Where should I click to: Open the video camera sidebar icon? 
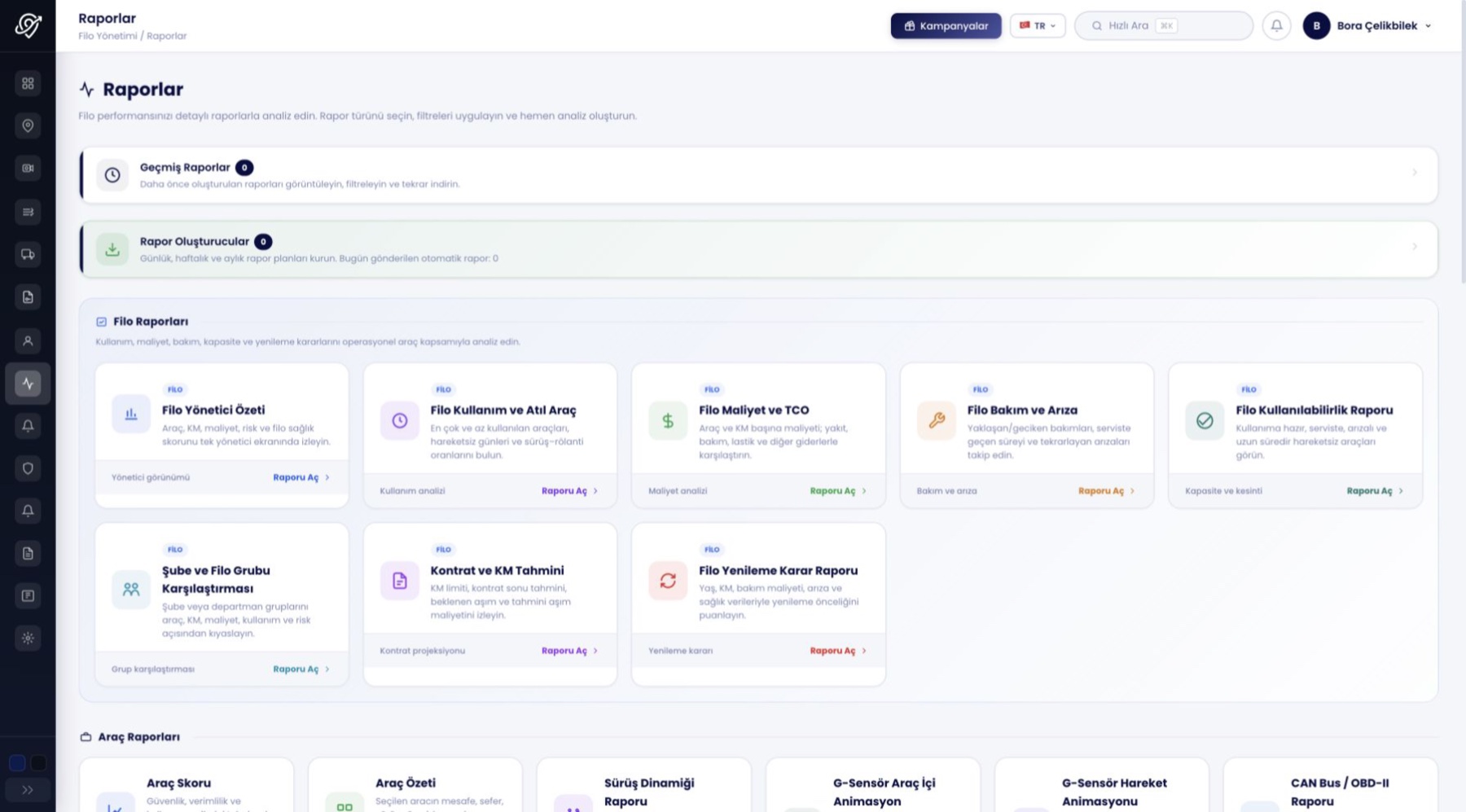[28, 169]
